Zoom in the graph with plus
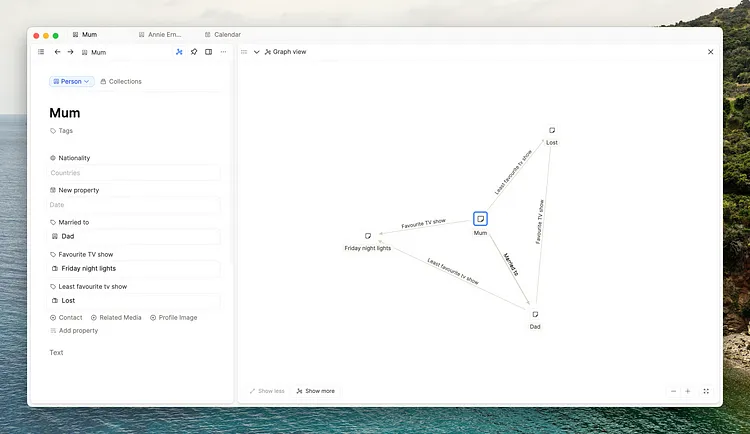This screenshot has width=750, height=434. [688, 391]
